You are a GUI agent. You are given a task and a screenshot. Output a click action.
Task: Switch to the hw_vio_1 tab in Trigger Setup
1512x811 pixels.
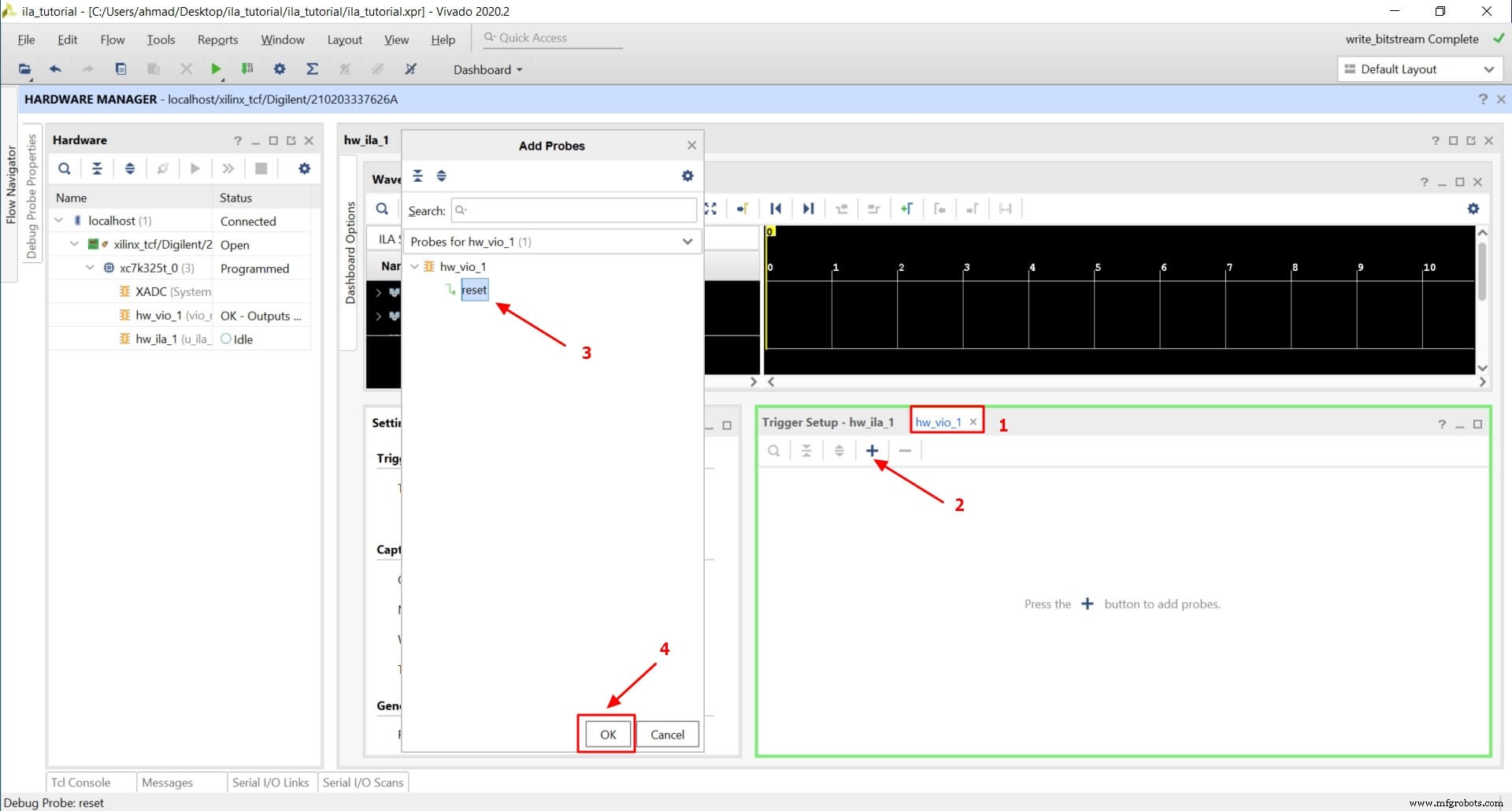tap(939, 421)
